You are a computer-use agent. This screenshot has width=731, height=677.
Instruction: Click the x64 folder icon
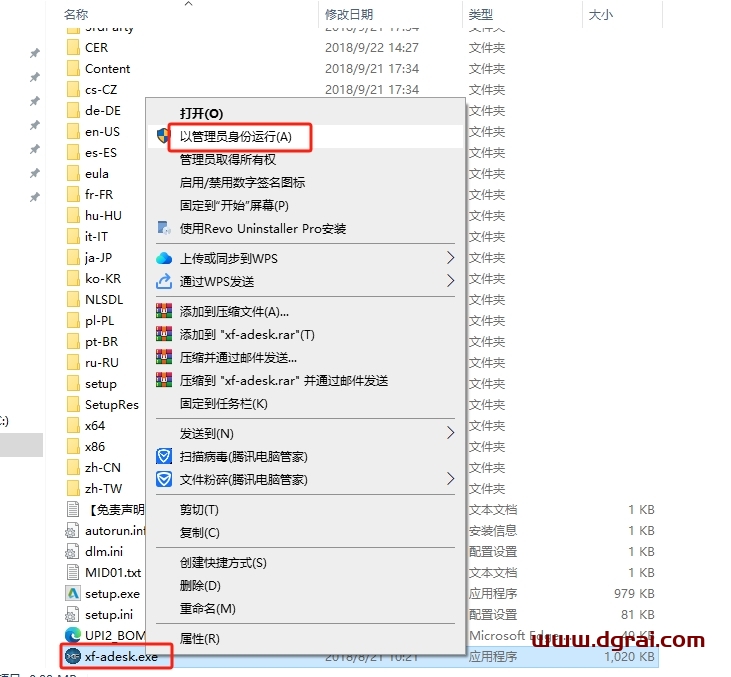(73, 426)
